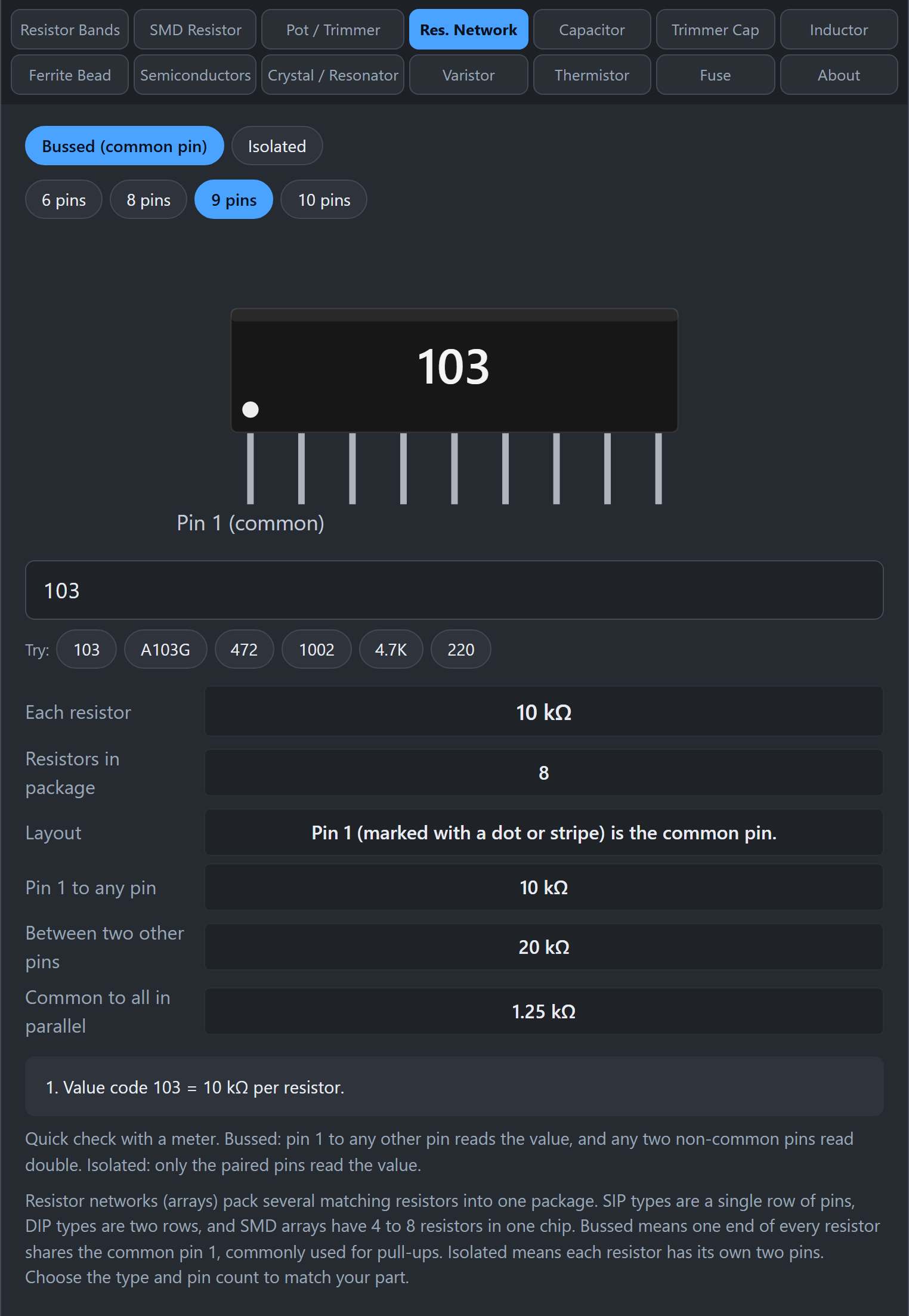Show the Semiconductors tab
This screenshot has width=909, height=1316.
point(195,75)
